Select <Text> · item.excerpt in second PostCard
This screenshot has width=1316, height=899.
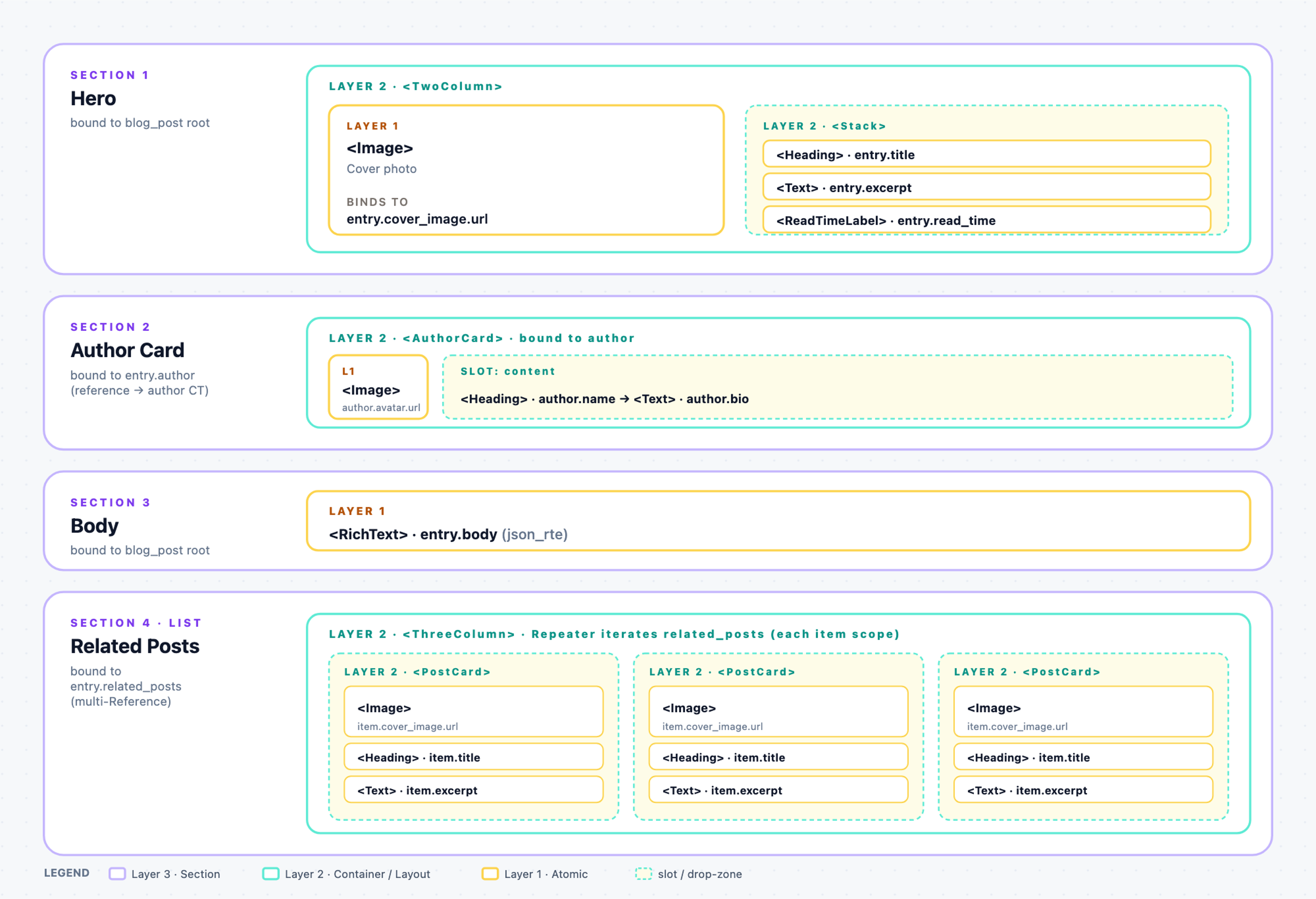tap(778, 790)
